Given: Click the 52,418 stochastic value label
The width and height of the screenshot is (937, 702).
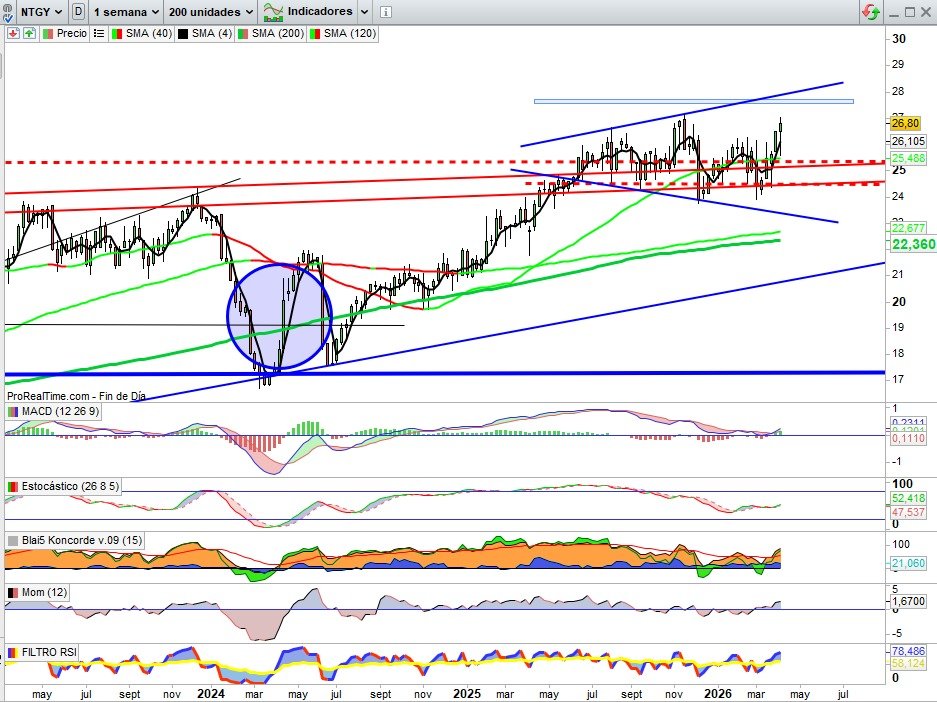Looking at the screenshot, I should [x=908, y=498].
